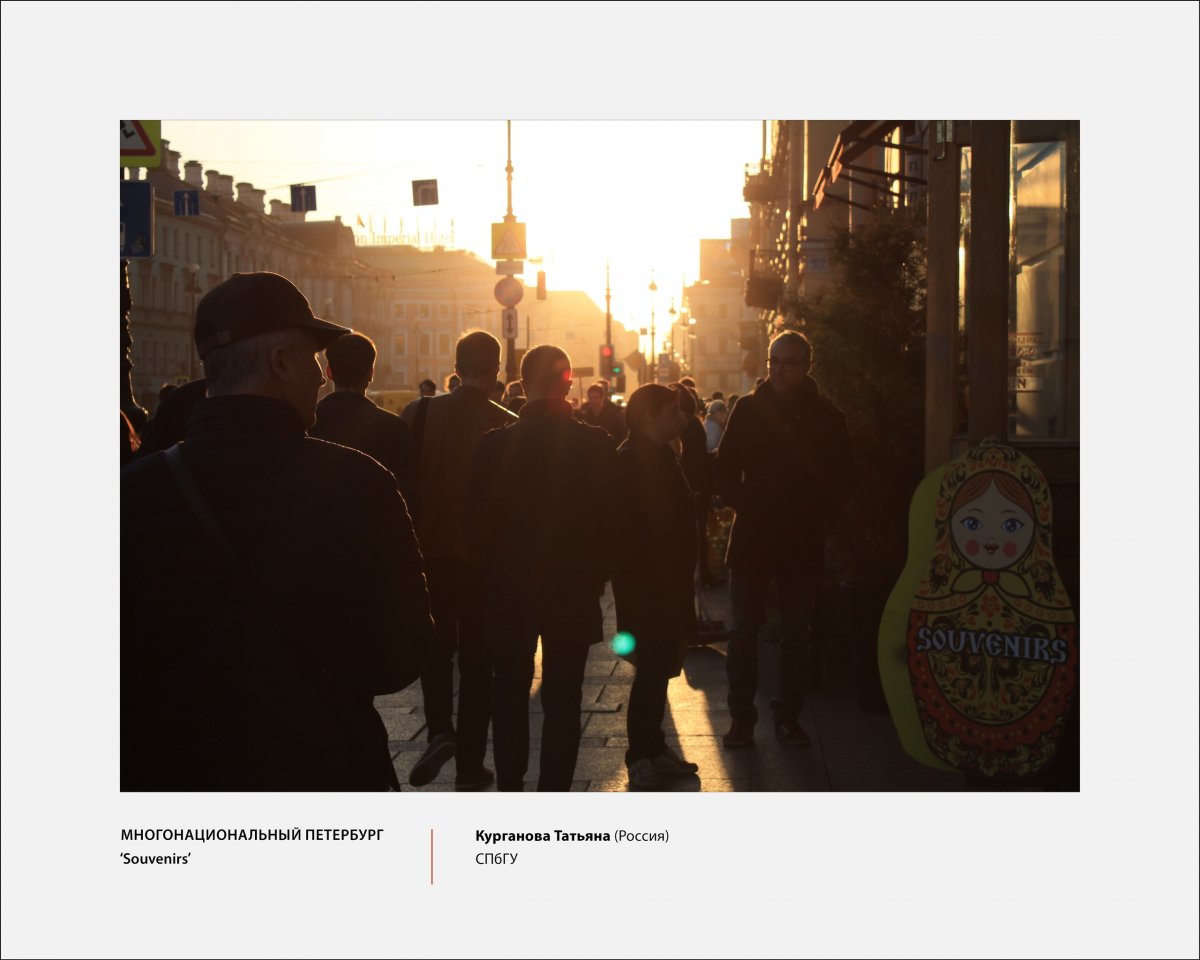The width and height of the screenshot is (1200, 960).
Task: Click the СПбГУ label under the author name
Action: coord(499,857)
